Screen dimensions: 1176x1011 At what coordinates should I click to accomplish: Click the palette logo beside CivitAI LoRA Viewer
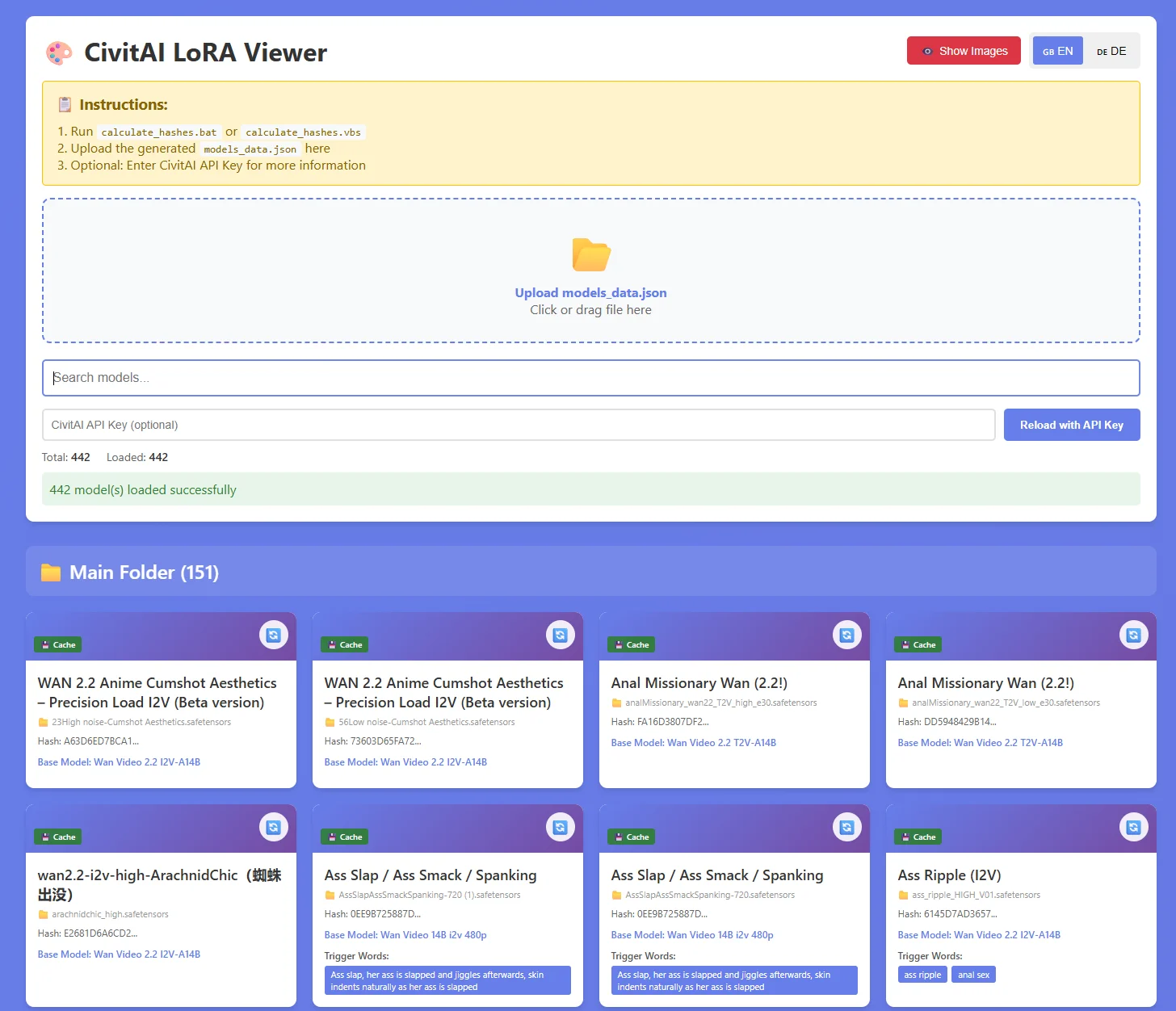tap(59, 53)
